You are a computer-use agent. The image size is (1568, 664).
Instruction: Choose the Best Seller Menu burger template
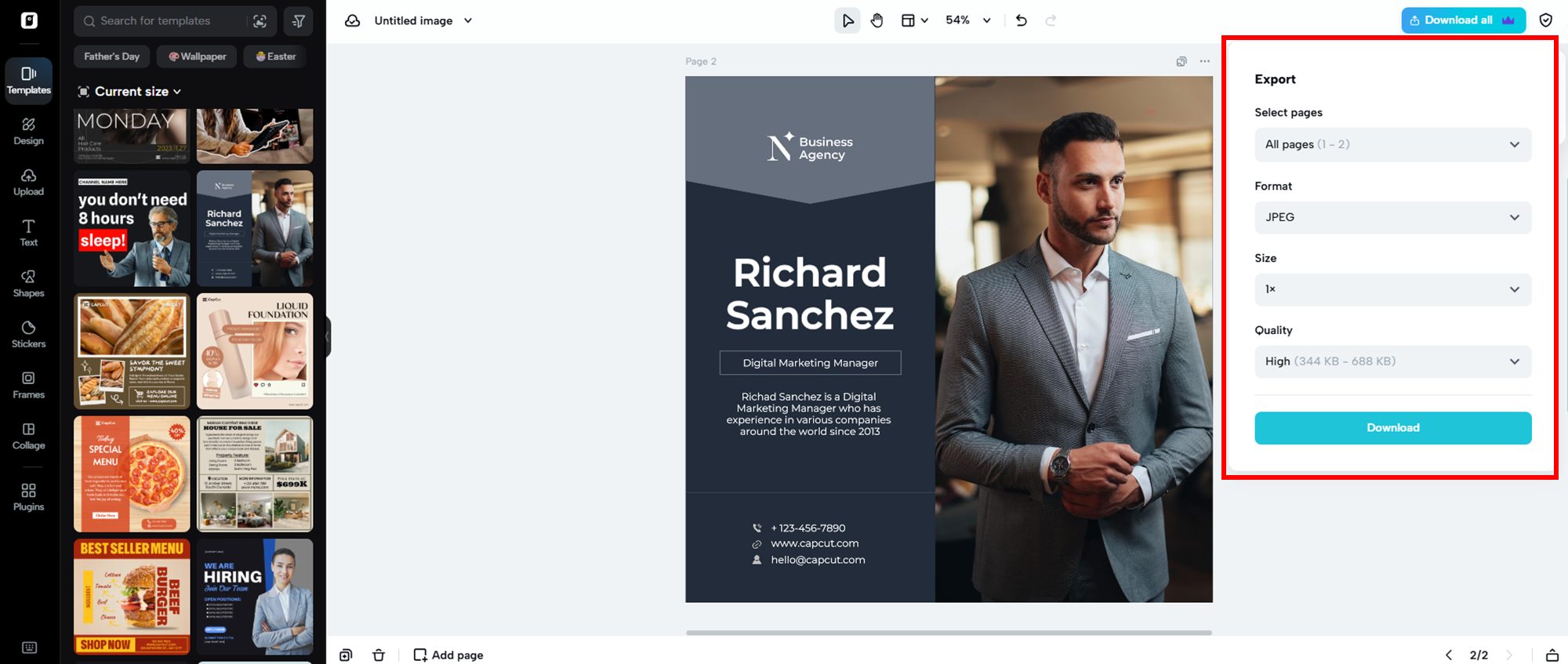click(x=132, y=597)
